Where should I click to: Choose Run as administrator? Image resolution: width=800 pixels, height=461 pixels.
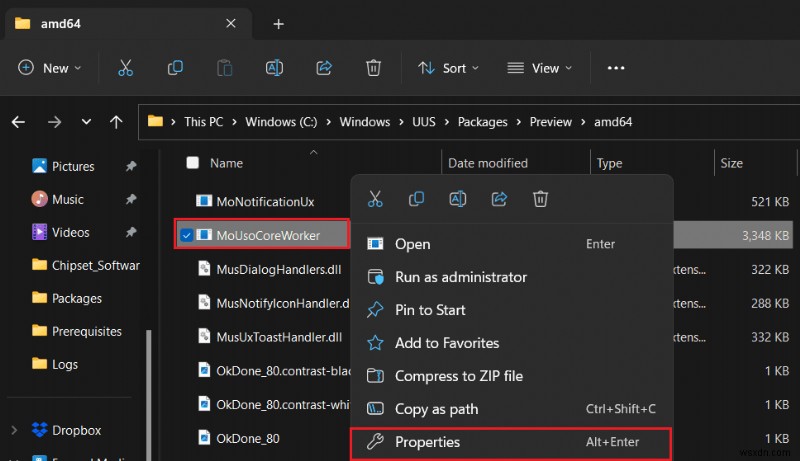pos(511,277)
